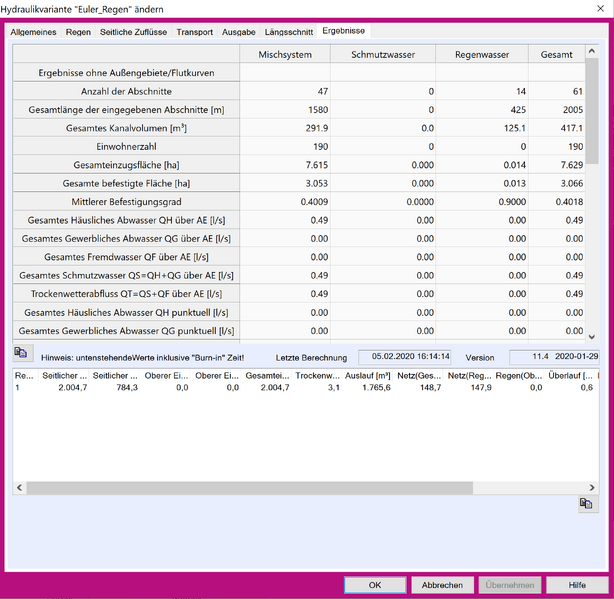
Task: Click the Gesamt column header
Action: [556, 54]
